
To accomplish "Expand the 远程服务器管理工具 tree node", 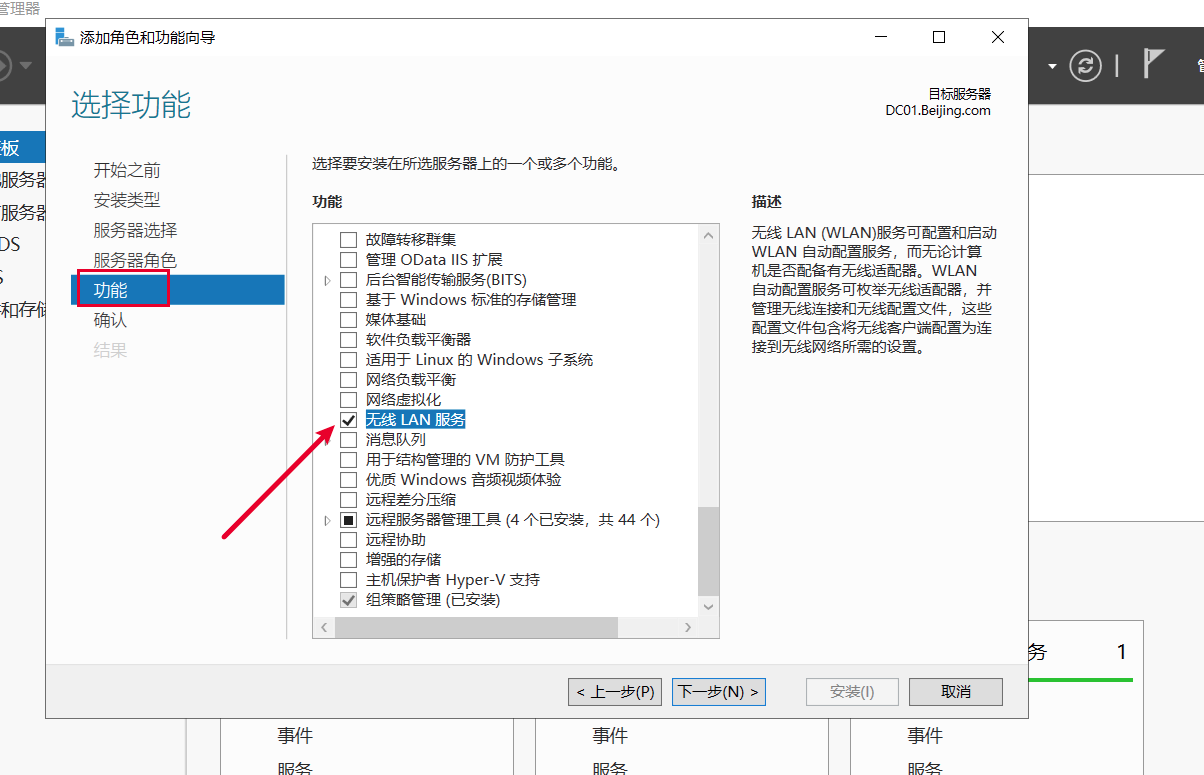I will 327,520.
